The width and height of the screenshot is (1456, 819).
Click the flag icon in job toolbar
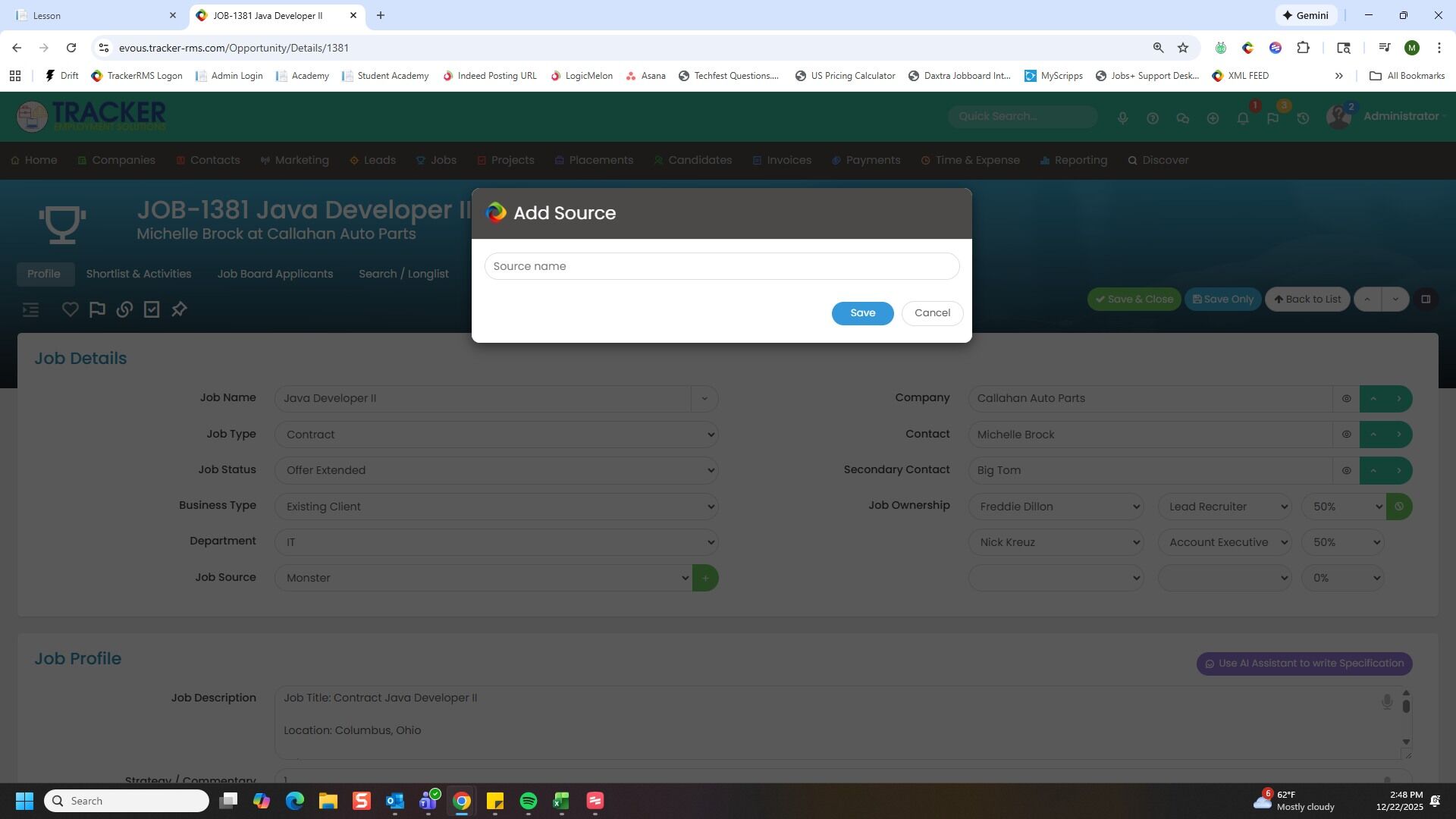coord(97,309)
